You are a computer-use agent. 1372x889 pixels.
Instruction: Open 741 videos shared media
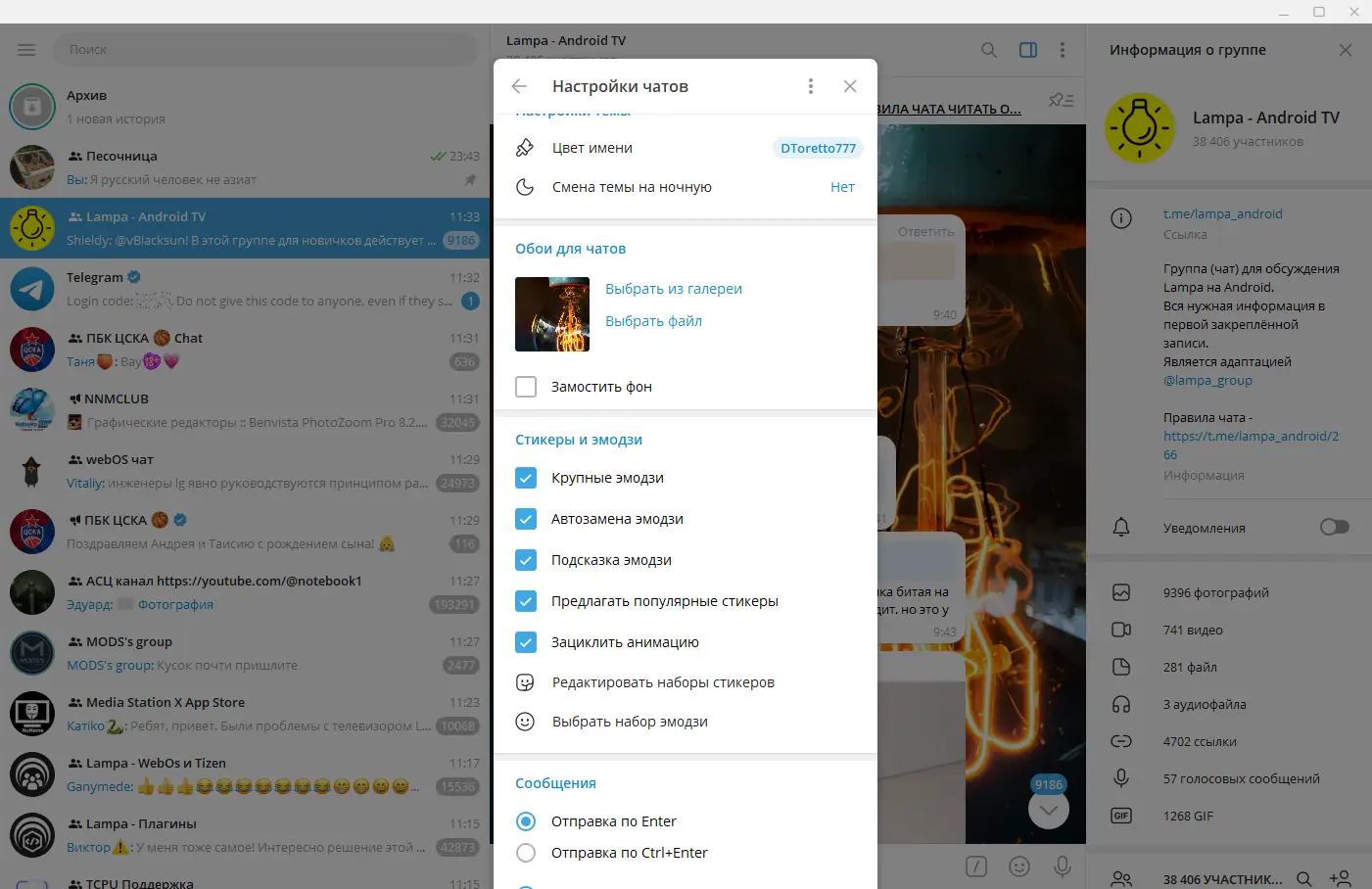tap(1229, 630)
